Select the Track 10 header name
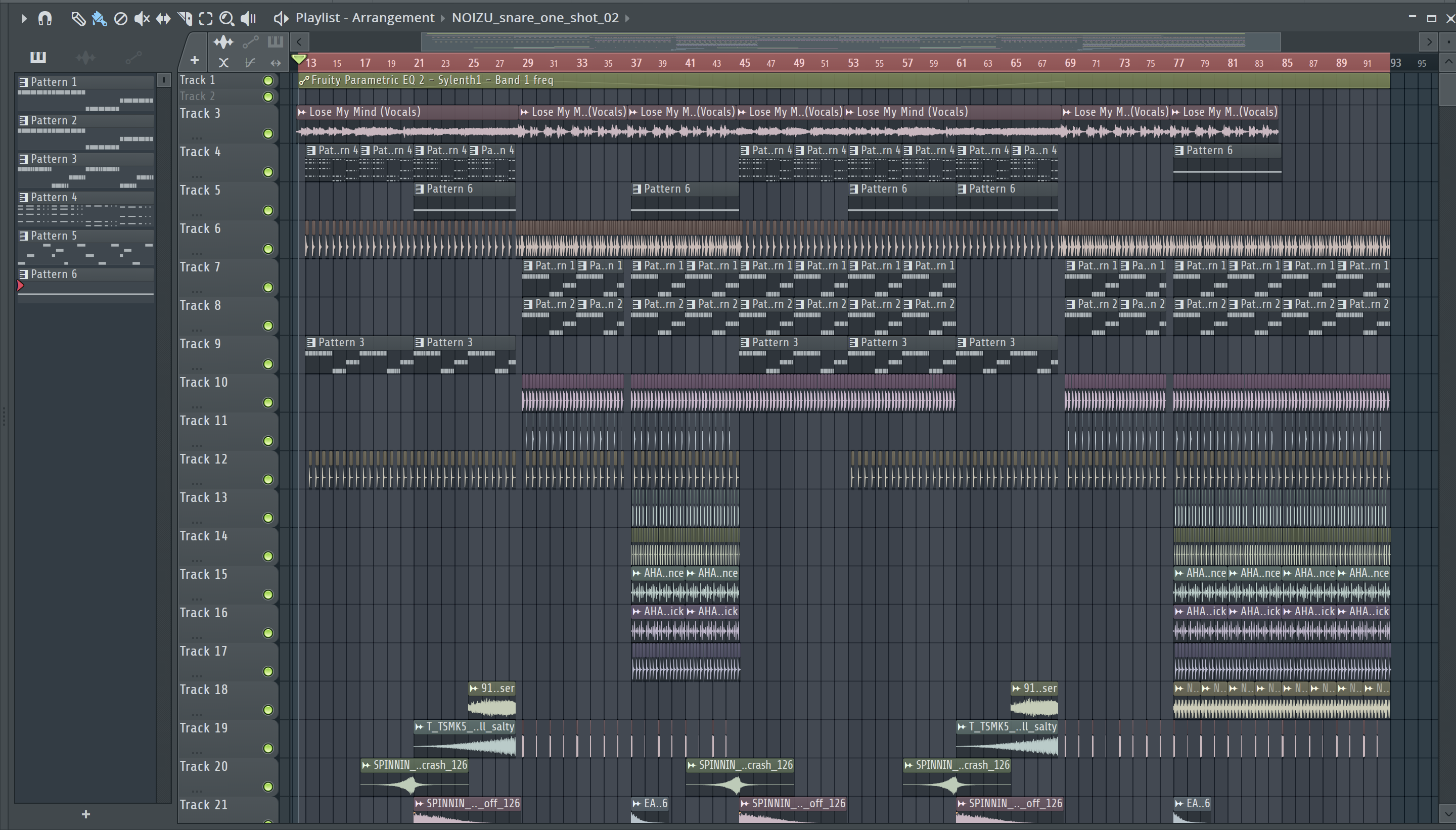Image resolution: width=1456 pixels, height=830 pixels. click(204, 382)
